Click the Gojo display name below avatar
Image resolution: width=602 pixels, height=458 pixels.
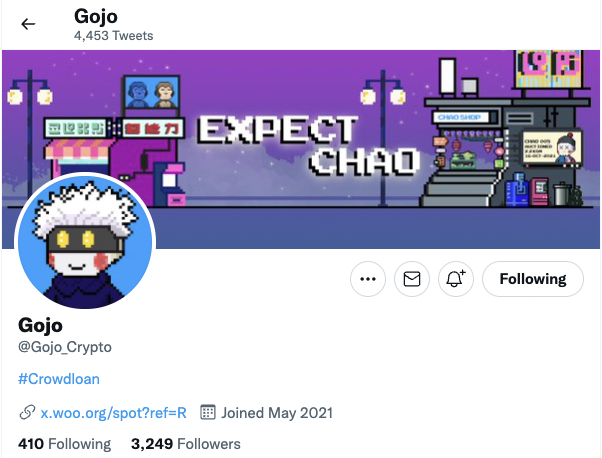tap(40, 326)
